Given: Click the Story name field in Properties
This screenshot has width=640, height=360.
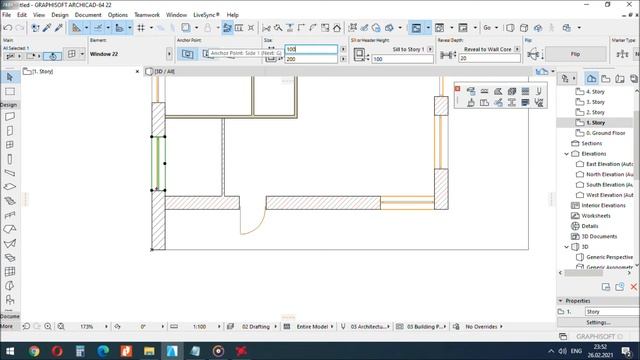Looking at the screenshot, I should pyautogui.click(x=611, y=311).
